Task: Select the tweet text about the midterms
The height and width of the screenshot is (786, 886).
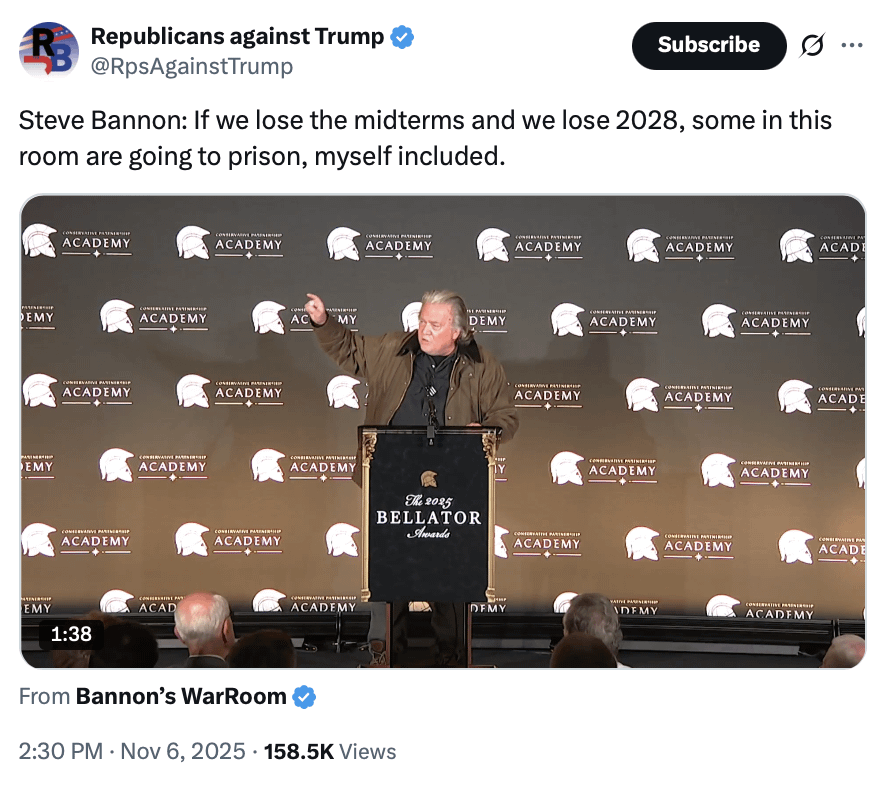Action: pos(425,140)
